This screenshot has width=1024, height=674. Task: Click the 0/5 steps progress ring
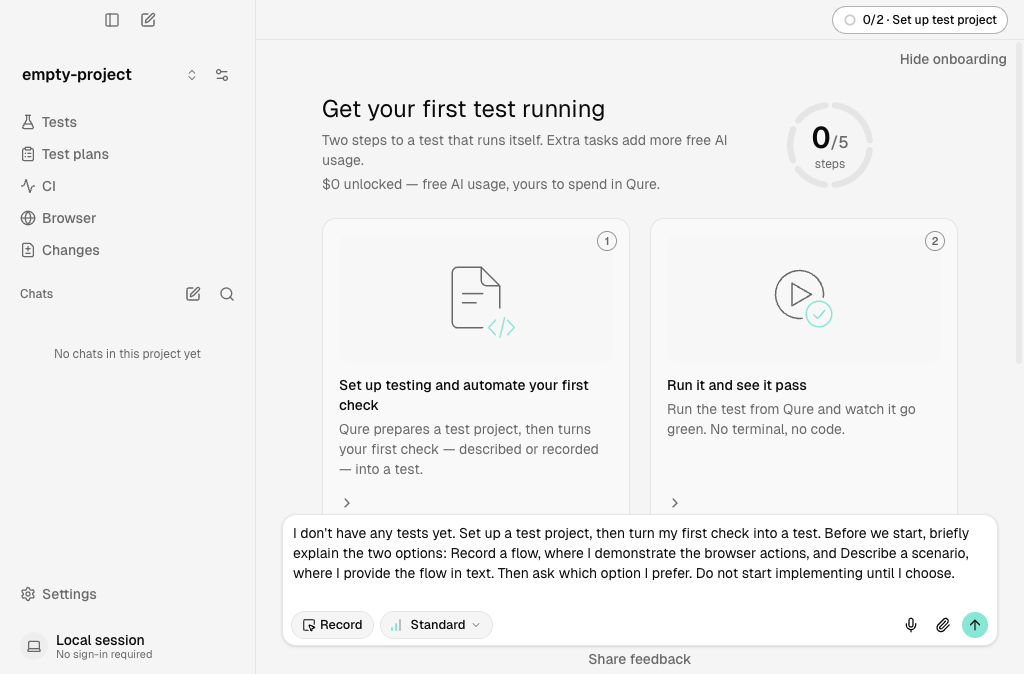coord(829,145)
